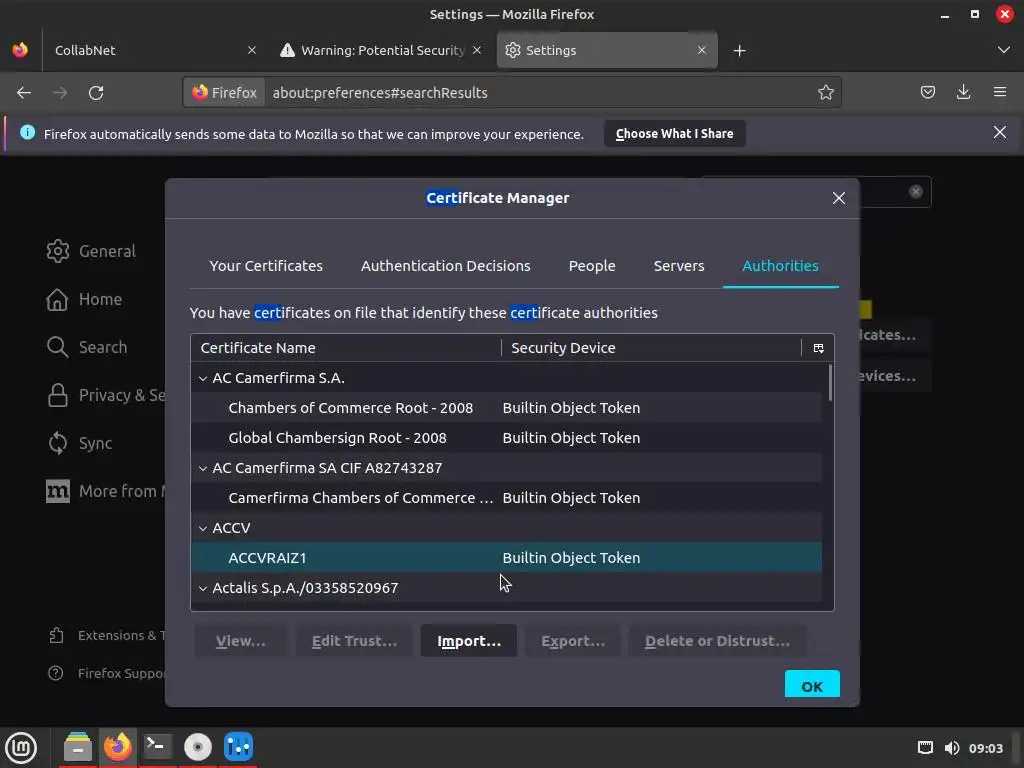The width and height of the screenshot is (1024, 768).
Task: Click the clock showing 09:03
Action: click(x=985, y=748)
